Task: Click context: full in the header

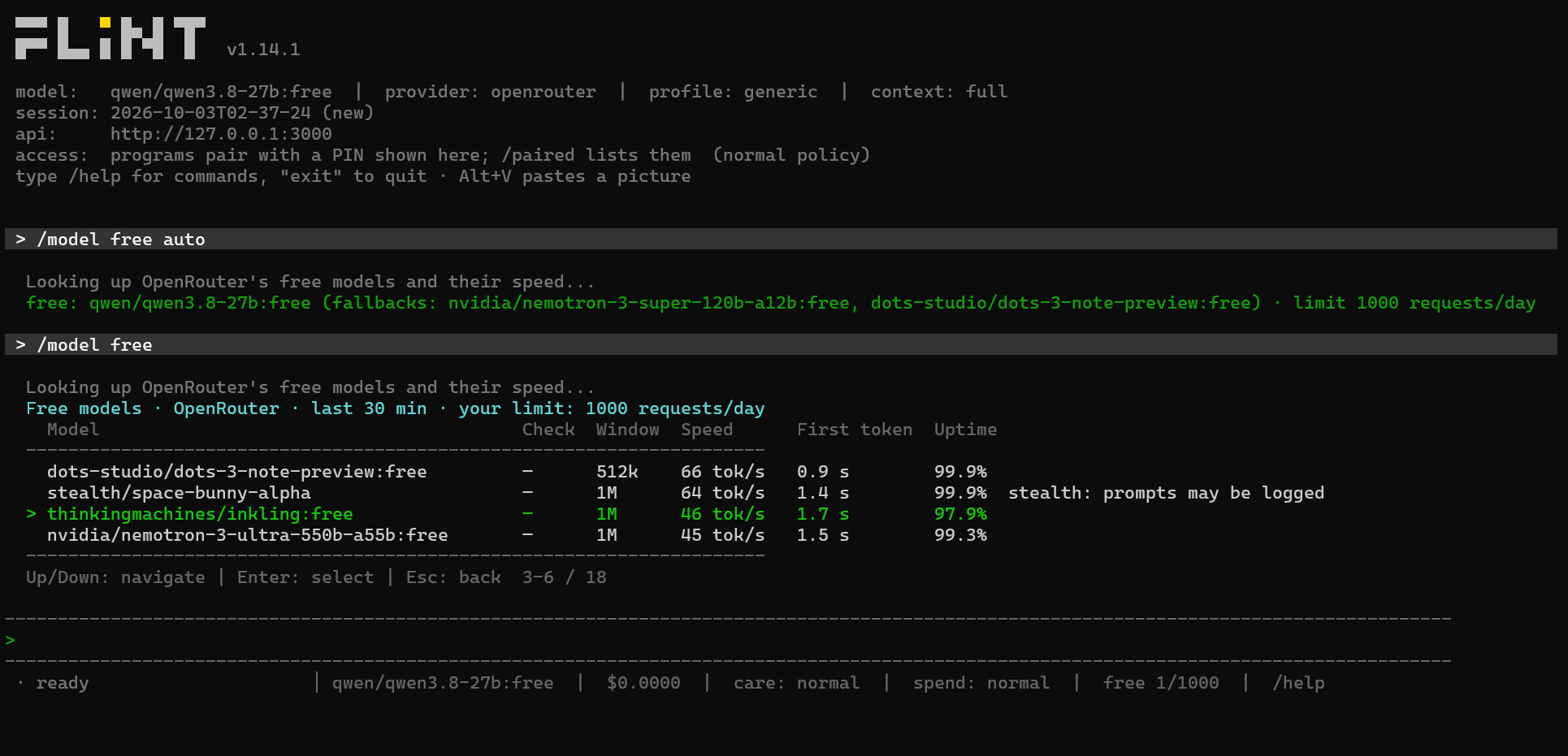Action: pyautogui.click(x=939, y=92)
